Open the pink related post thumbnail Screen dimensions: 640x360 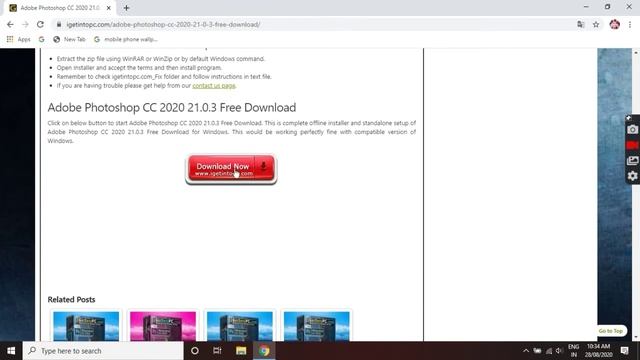coord(163,326)
